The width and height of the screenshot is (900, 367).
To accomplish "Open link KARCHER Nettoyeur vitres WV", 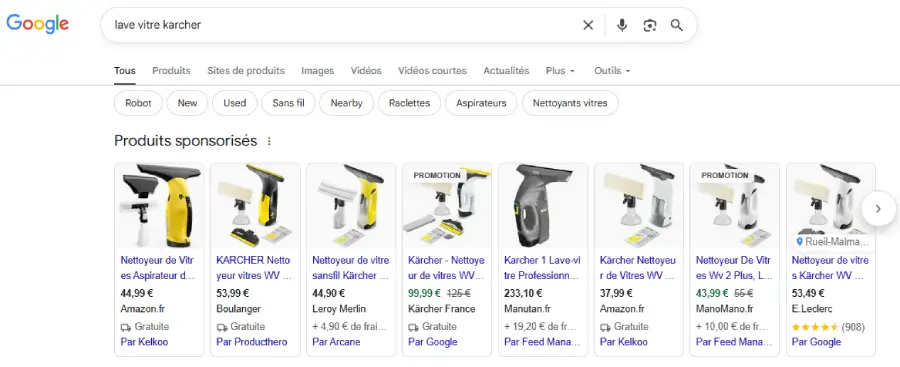I will tap(254, 268).
